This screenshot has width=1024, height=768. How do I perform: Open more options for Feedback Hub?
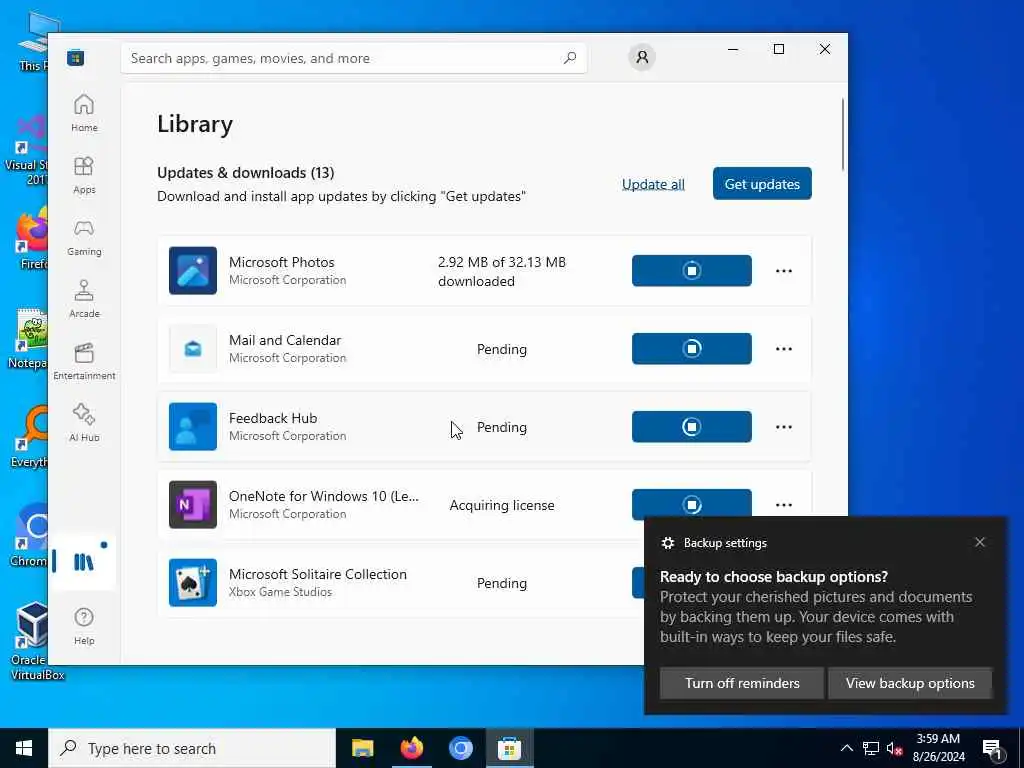(x=784, y=427)
